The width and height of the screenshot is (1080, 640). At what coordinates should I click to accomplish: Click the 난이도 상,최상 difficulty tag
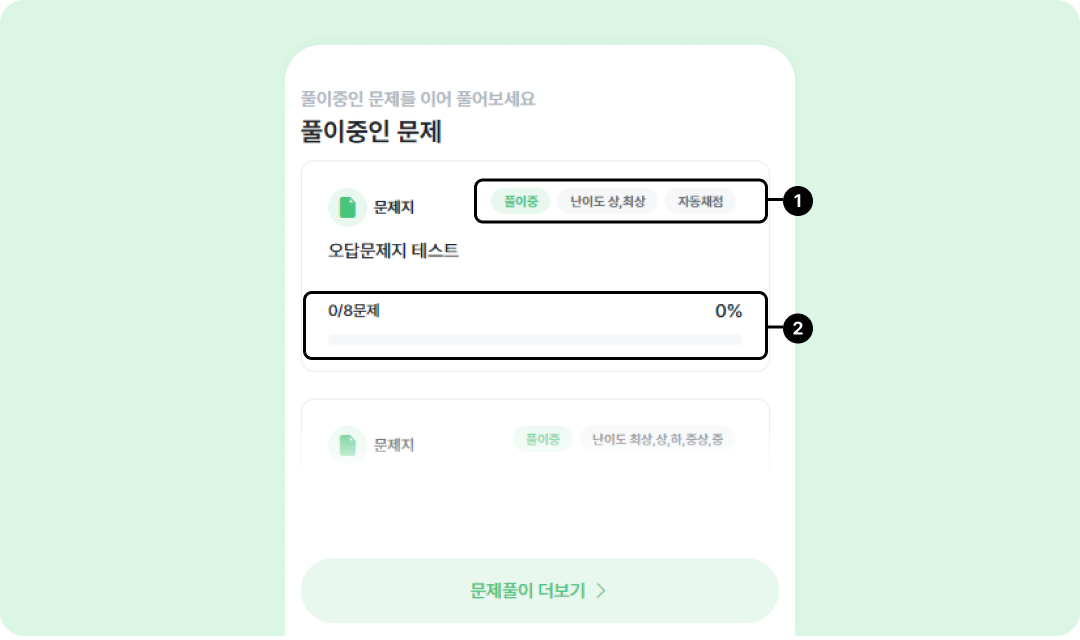coord(607,201)
